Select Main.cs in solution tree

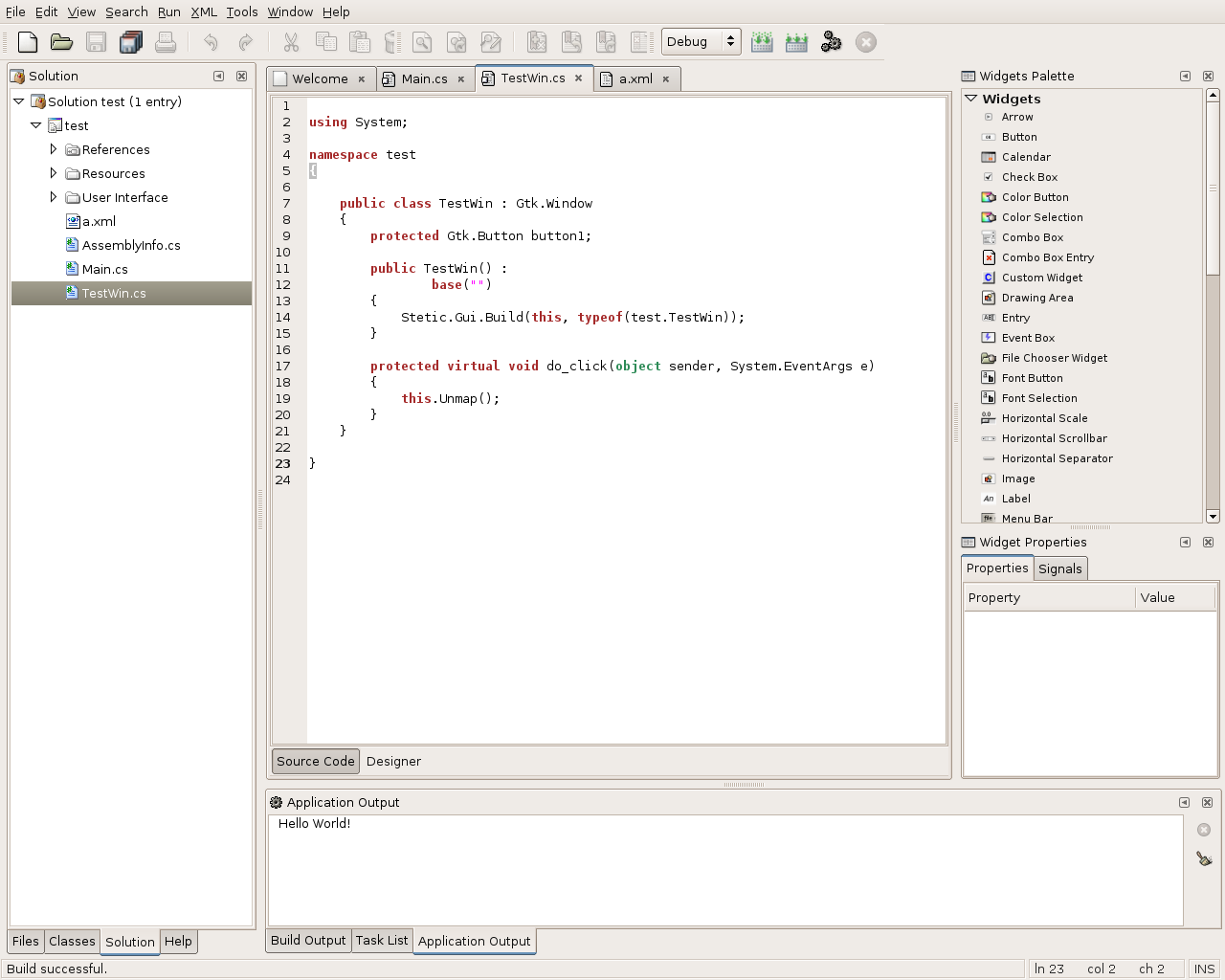(x=104, y=269)
